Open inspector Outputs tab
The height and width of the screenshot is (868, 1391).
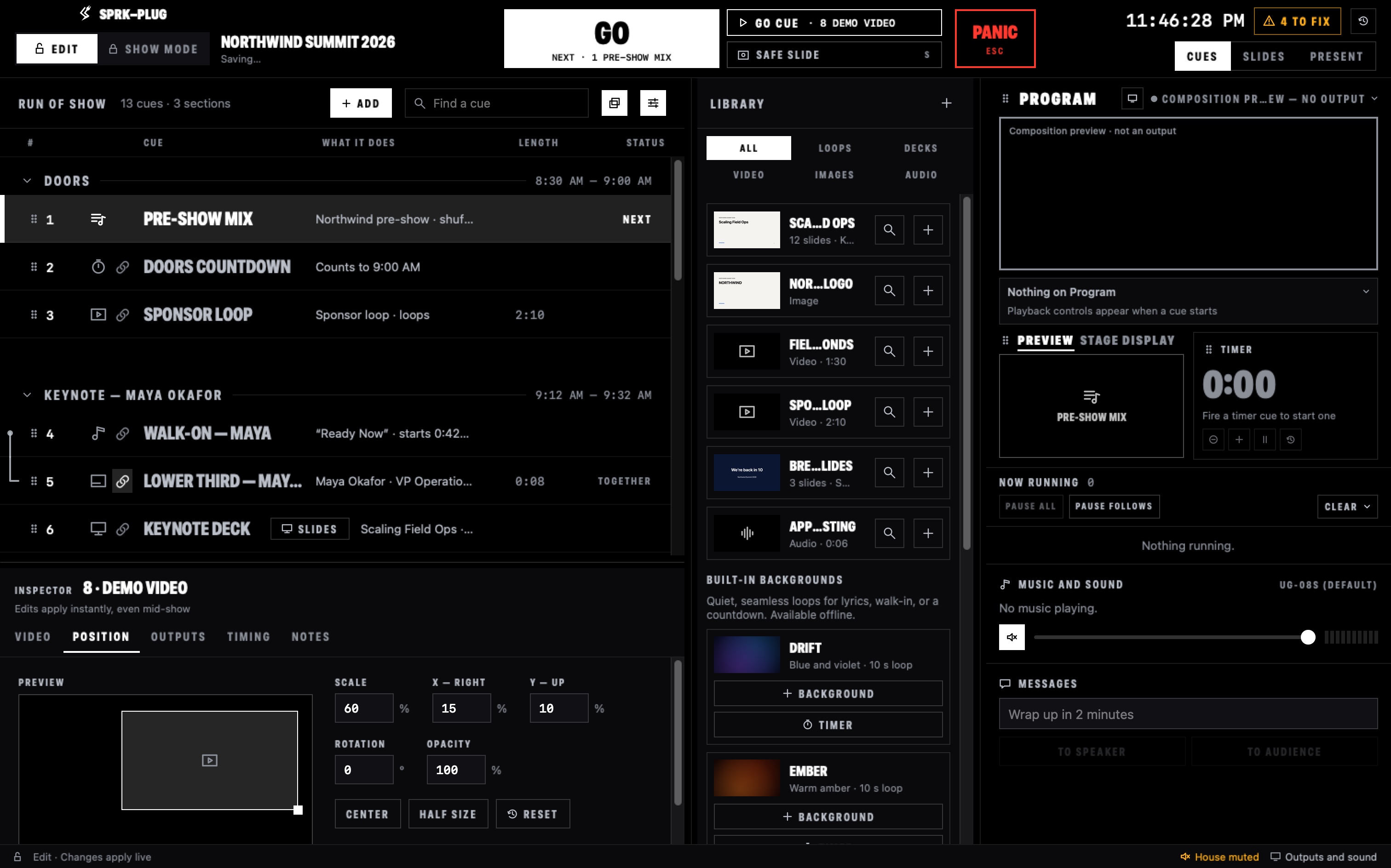coord(178,637)
